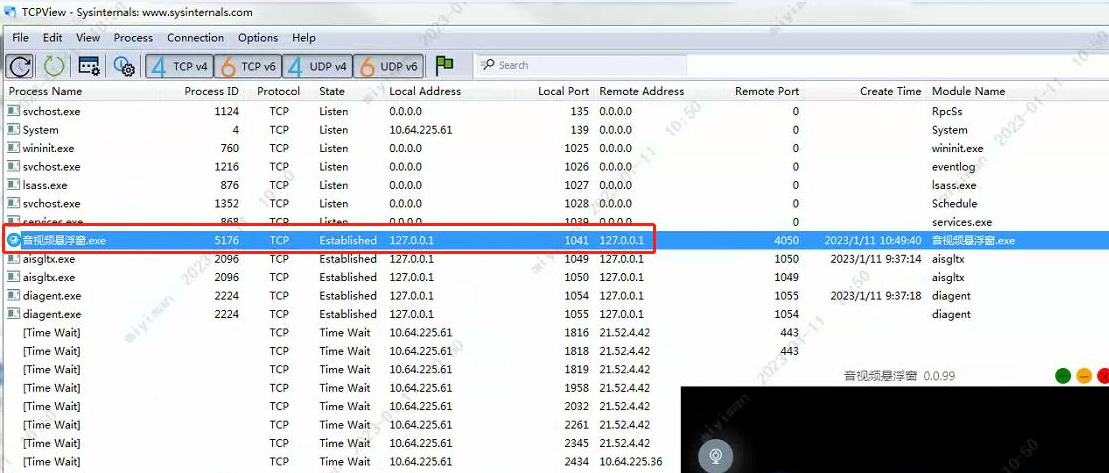Click the TCPView title bar app icon
The width and height of the screenshot is (1109, 473).
[10, 12]
